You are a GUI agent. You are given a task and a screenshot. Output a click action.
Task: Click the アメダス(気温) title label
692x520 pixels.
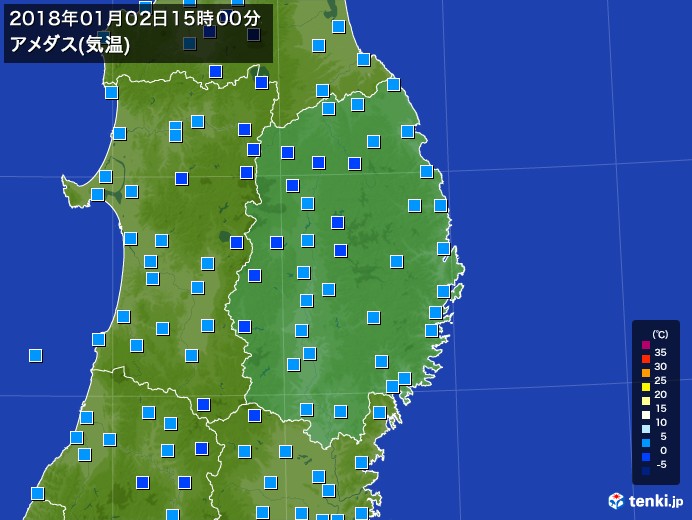[70, 44]
